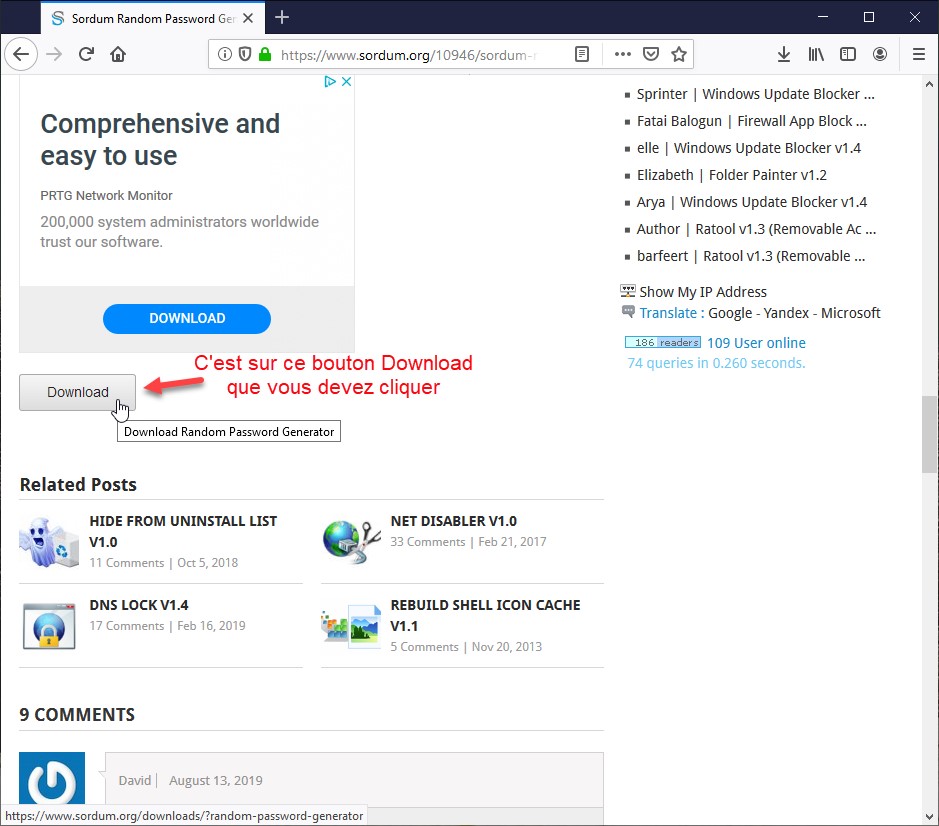Save page to Pocket icon
The image size is (939, 826).
[x=651, y=54]
